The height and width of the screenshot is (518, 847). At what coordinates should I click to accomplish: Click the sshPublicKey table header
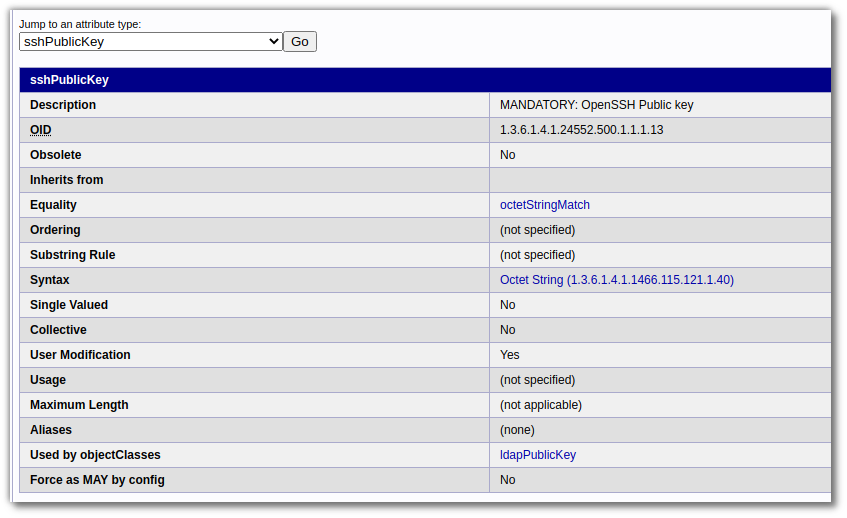click(69, 80)
